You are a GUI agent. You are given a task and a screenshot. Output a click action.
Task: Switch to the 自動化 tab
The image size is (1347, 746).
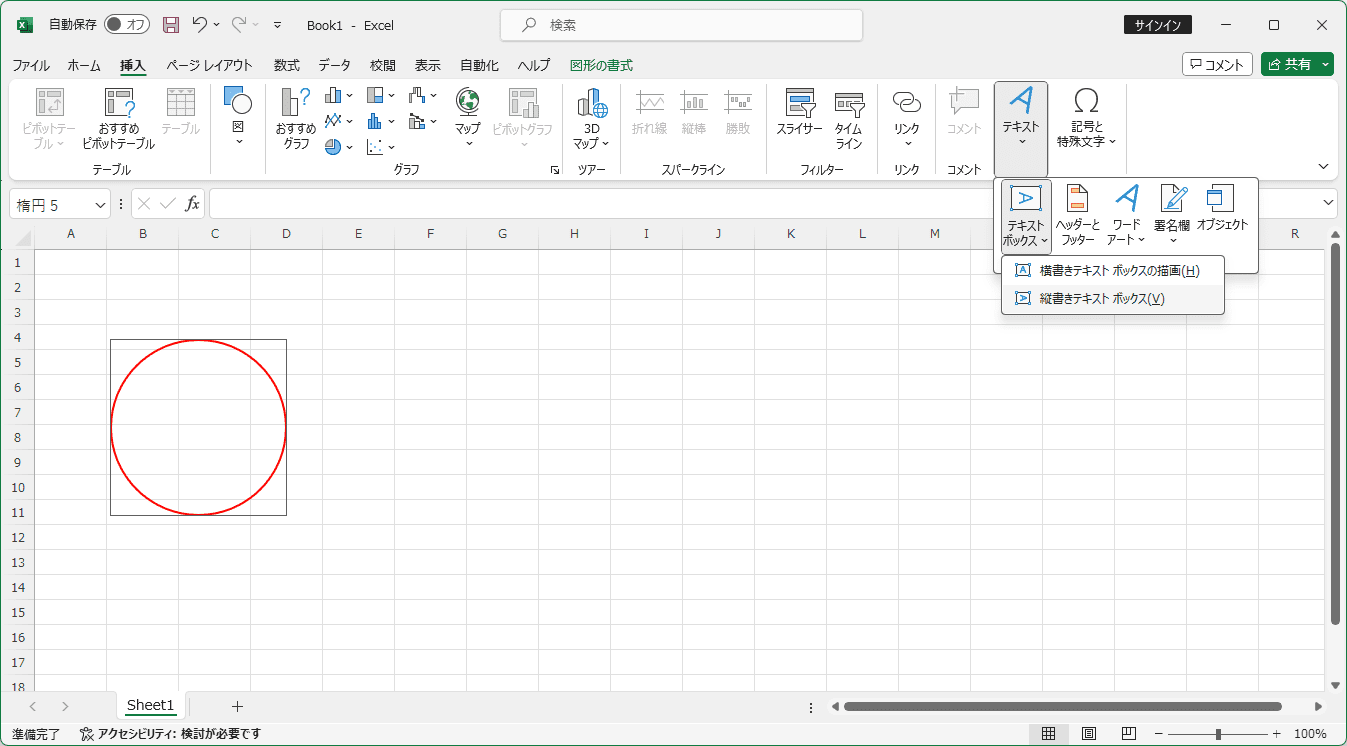pos(479,66)
